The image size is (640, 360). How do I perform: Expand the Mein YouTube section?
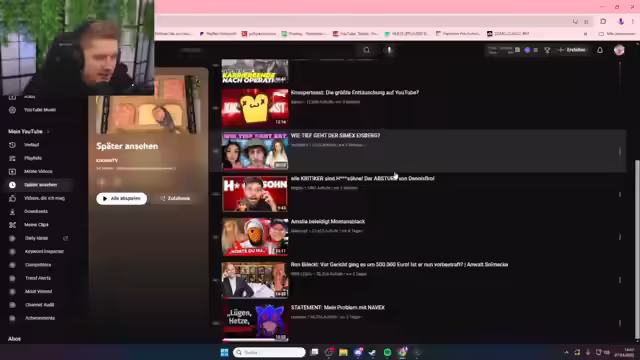coord(29,131)
